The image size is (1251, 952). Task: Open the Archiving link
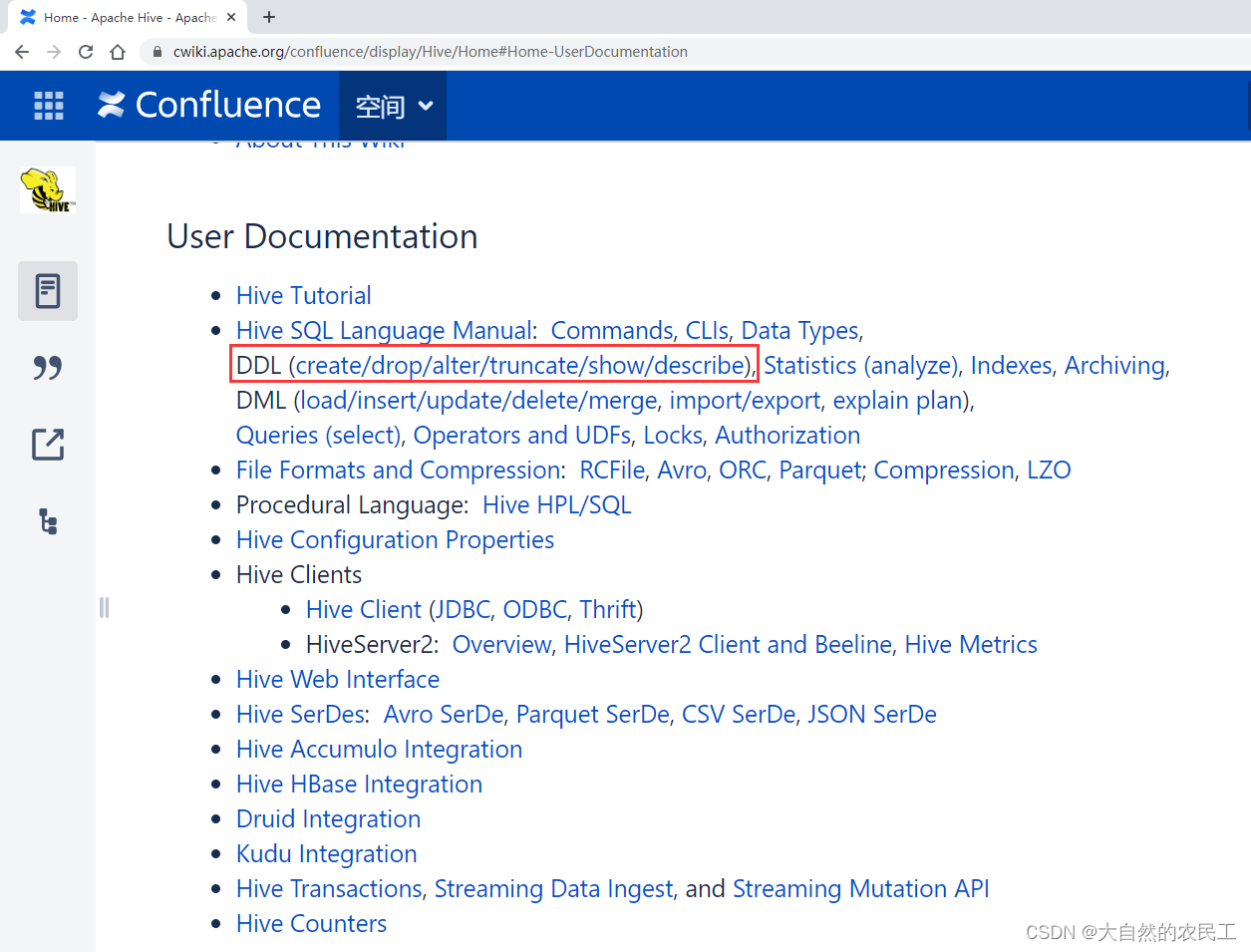1114,366
